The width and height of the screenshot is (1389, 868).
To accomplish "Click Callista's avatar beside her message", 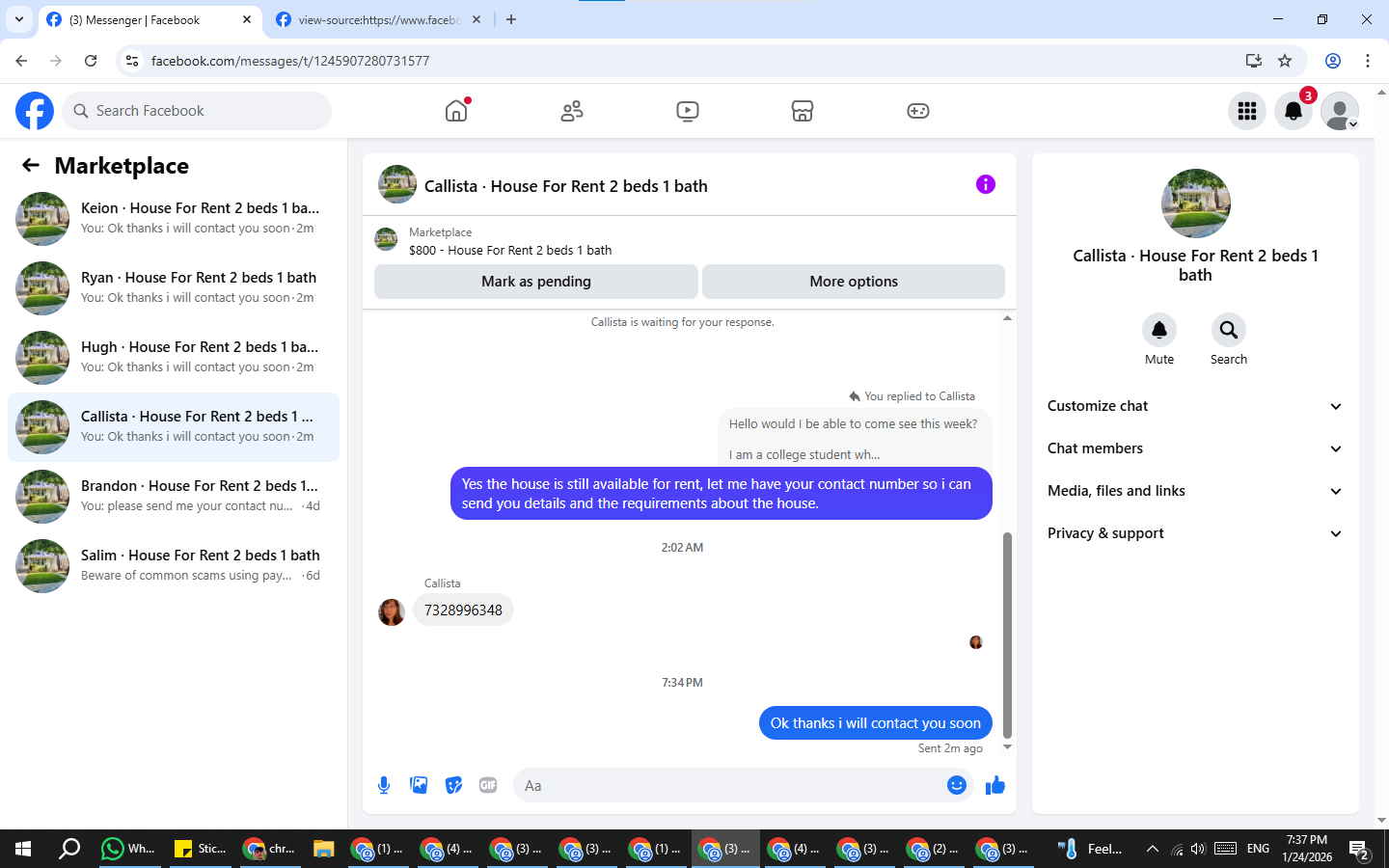I will [x=392, y=611].
